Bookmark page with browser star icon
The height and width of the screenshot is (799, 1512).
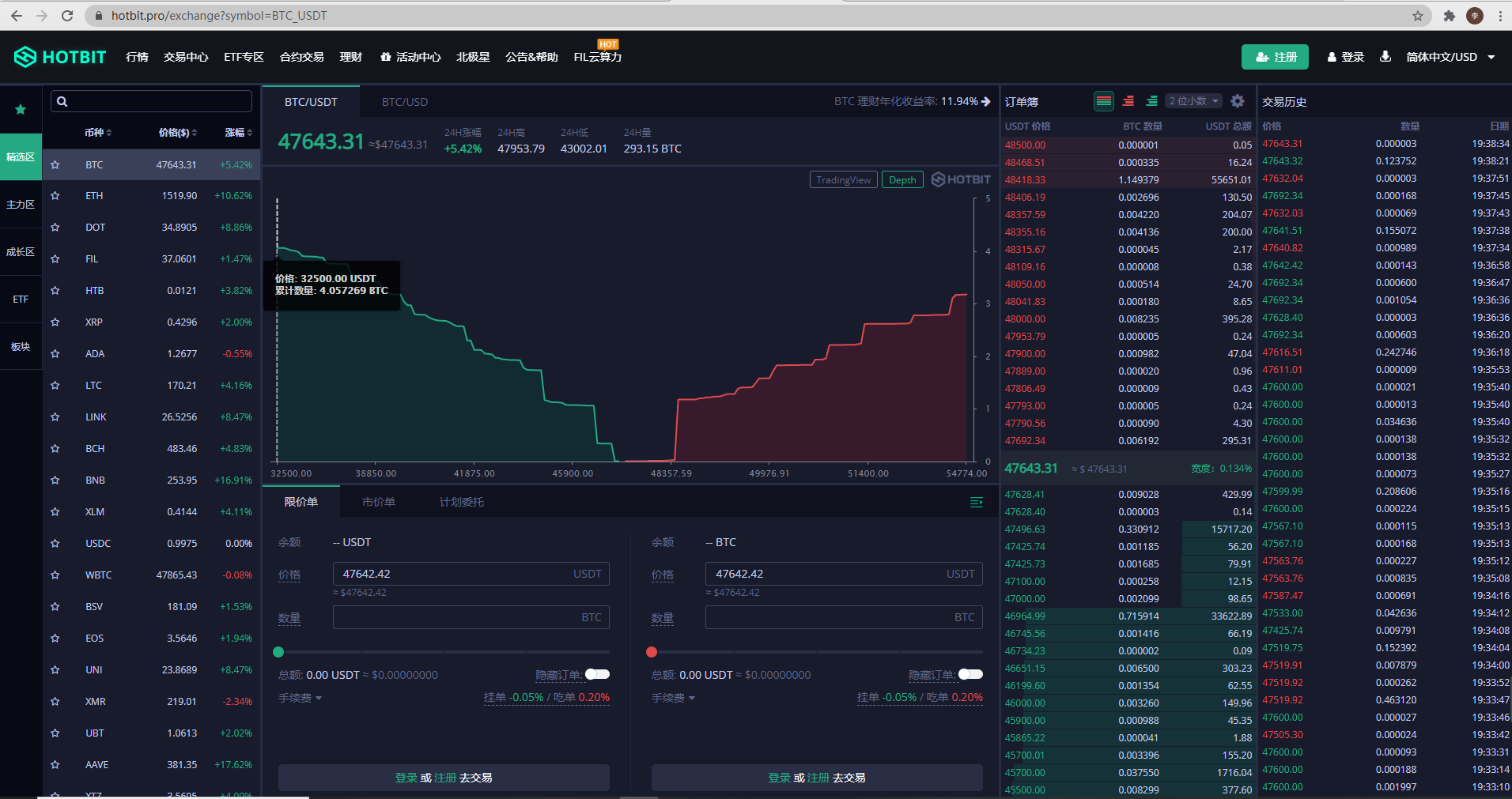pos(1418,16)
